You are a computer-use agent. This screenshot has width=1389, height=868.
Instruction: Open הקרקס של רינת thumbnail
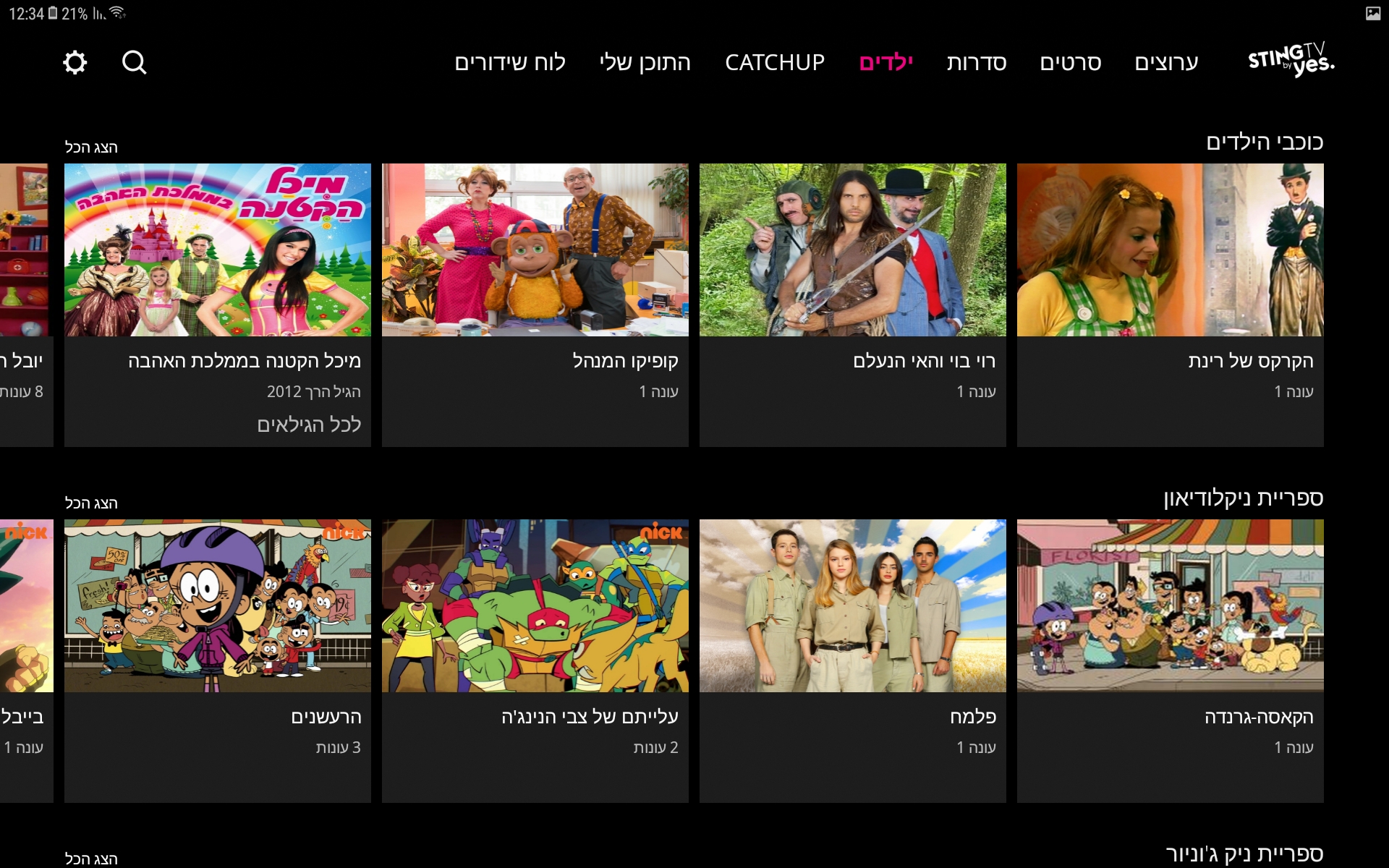(1171, 250)
